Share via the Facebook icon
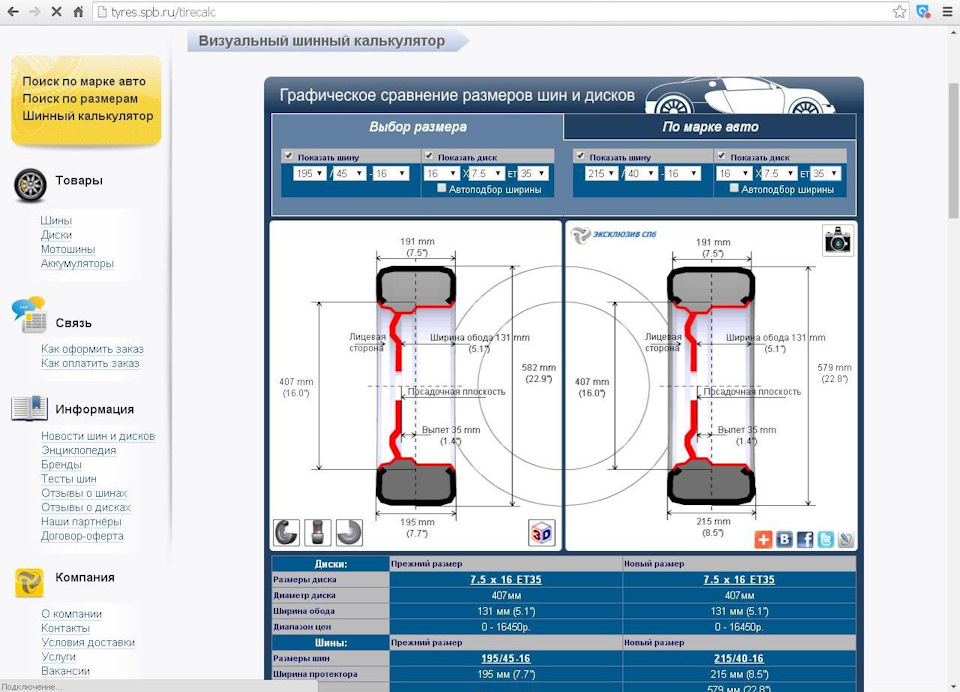960x692 pixels. 805,539
